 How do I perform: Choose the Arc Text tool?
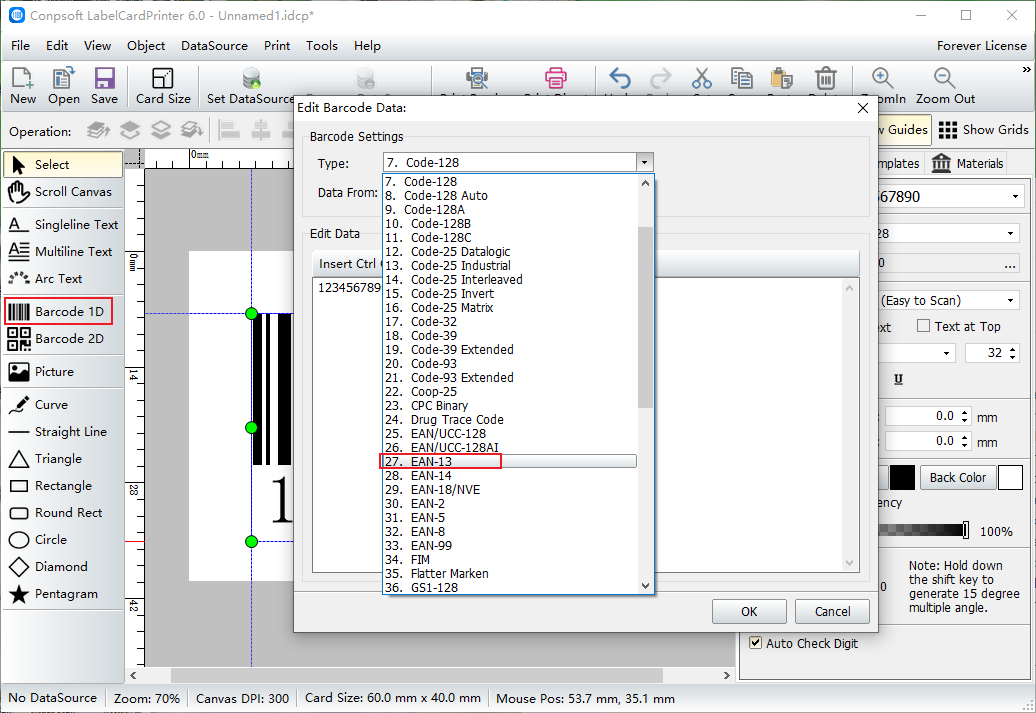click(63, 279)
